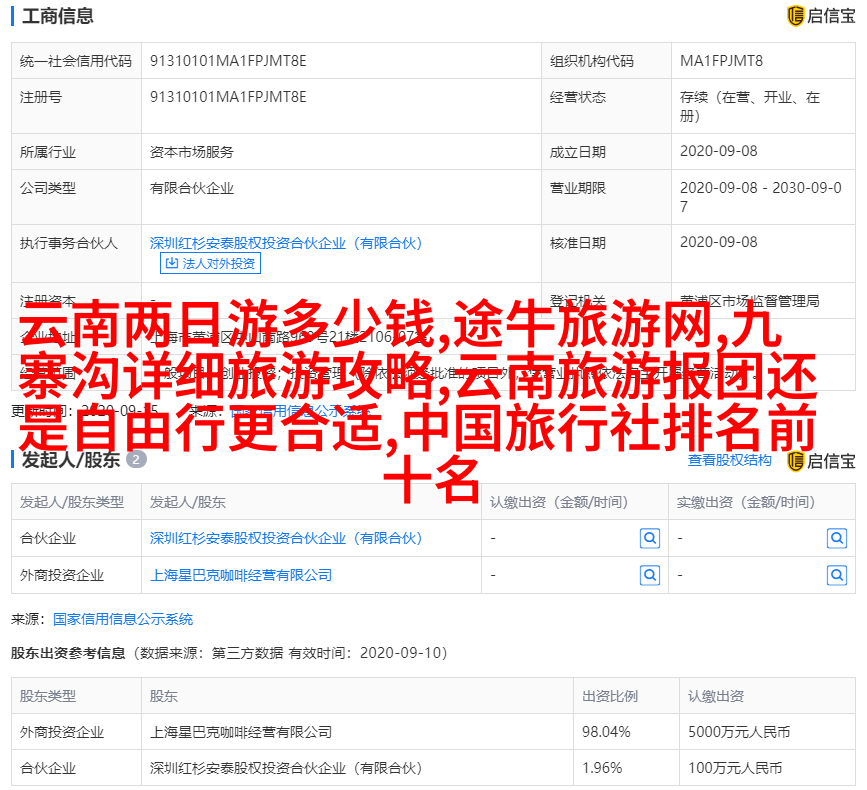Click 实缴出资 magnifier icon in 合伙企业 row
Viewport: 867px width, 790px height.
836,538
